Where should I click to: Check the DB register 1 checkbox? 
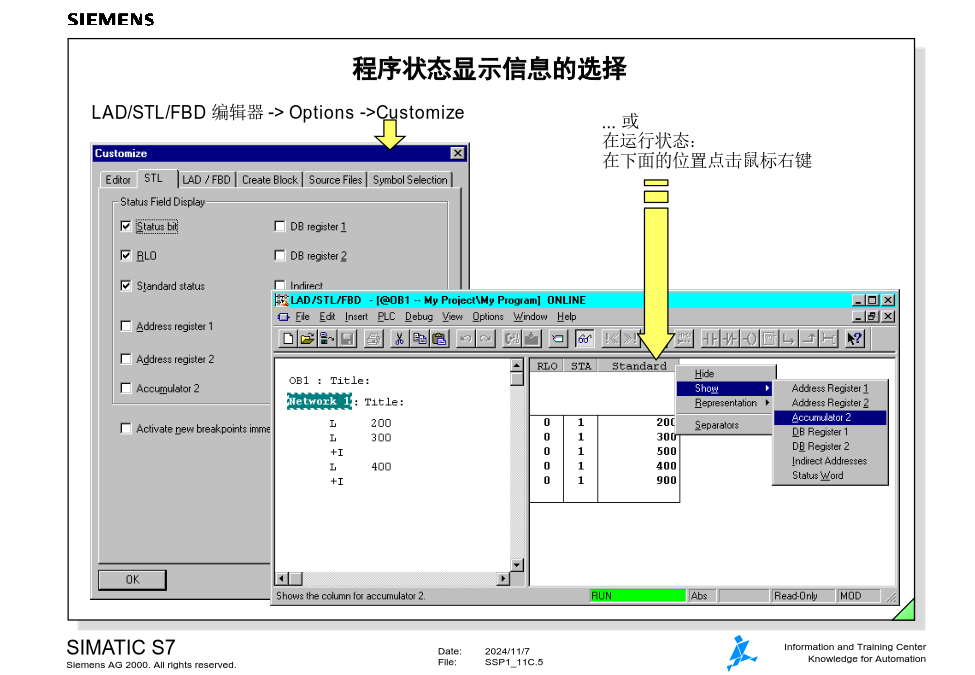tap(280, 226)
